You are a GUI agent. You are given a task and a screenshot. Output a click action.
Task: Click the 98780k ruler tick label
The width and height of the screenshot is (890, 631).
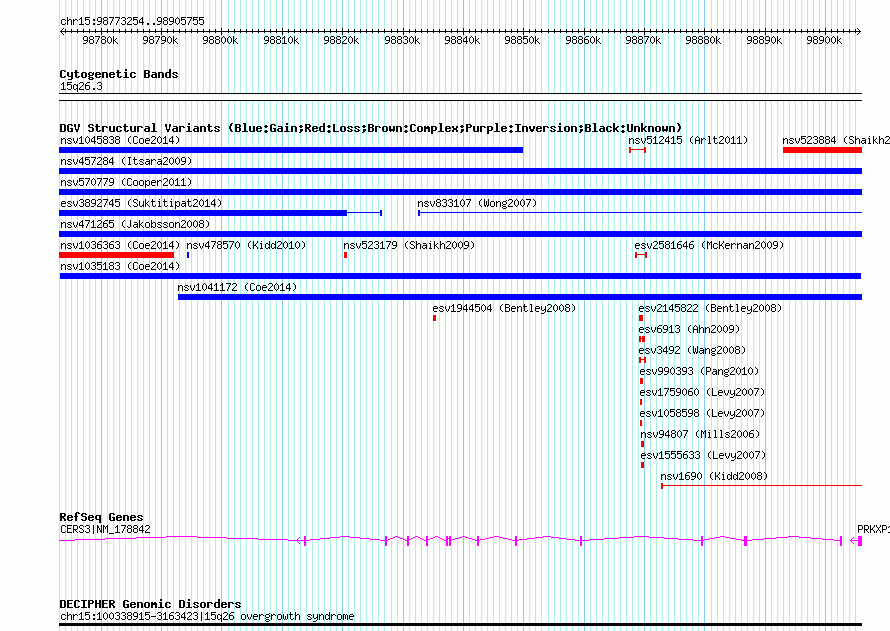(x=100, y=40)
